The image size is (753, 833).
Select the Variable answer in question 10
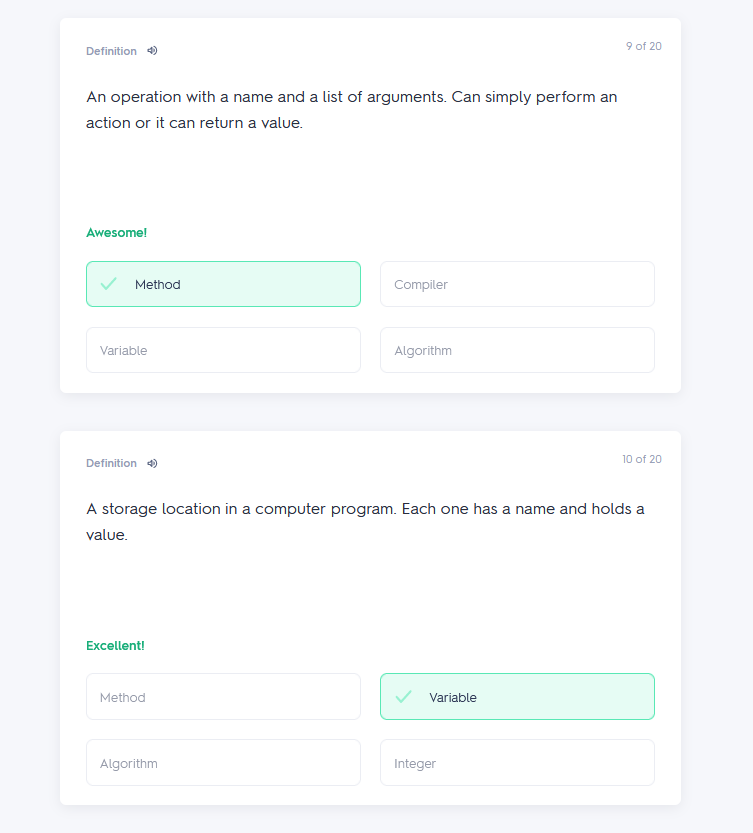click(x=517, y=697)
